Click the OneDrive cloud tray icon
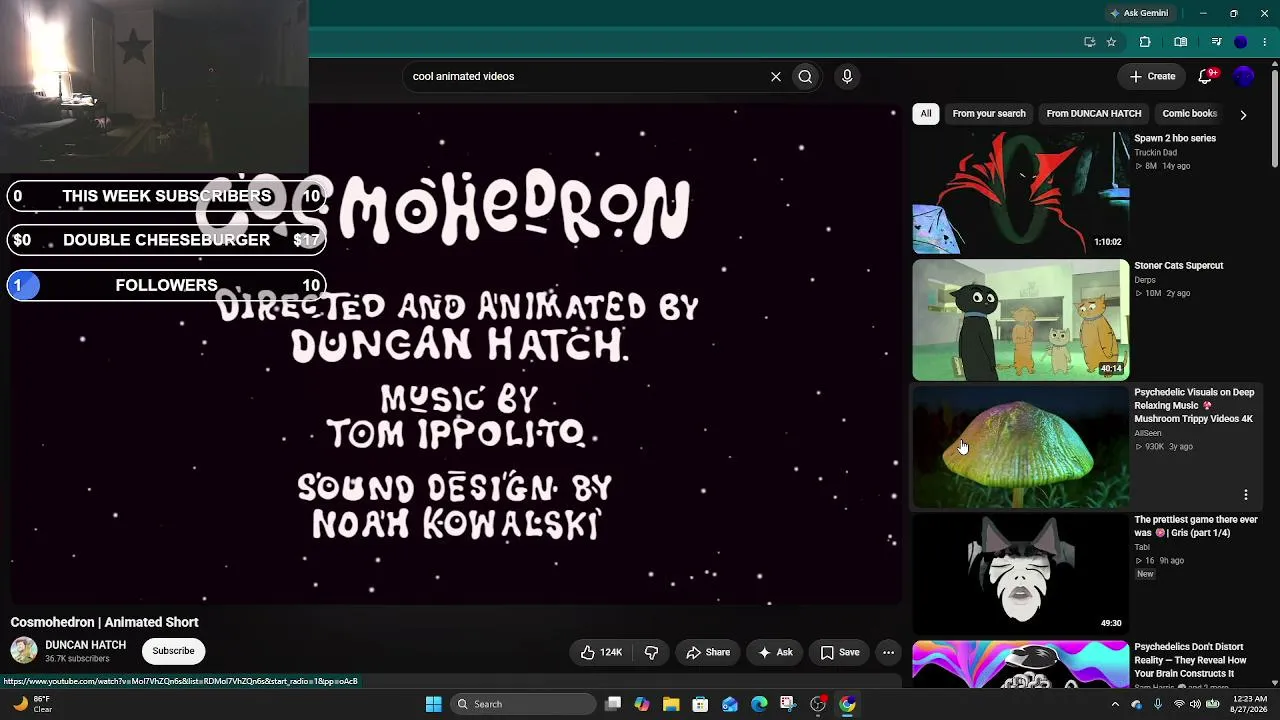 point(1136,704)
